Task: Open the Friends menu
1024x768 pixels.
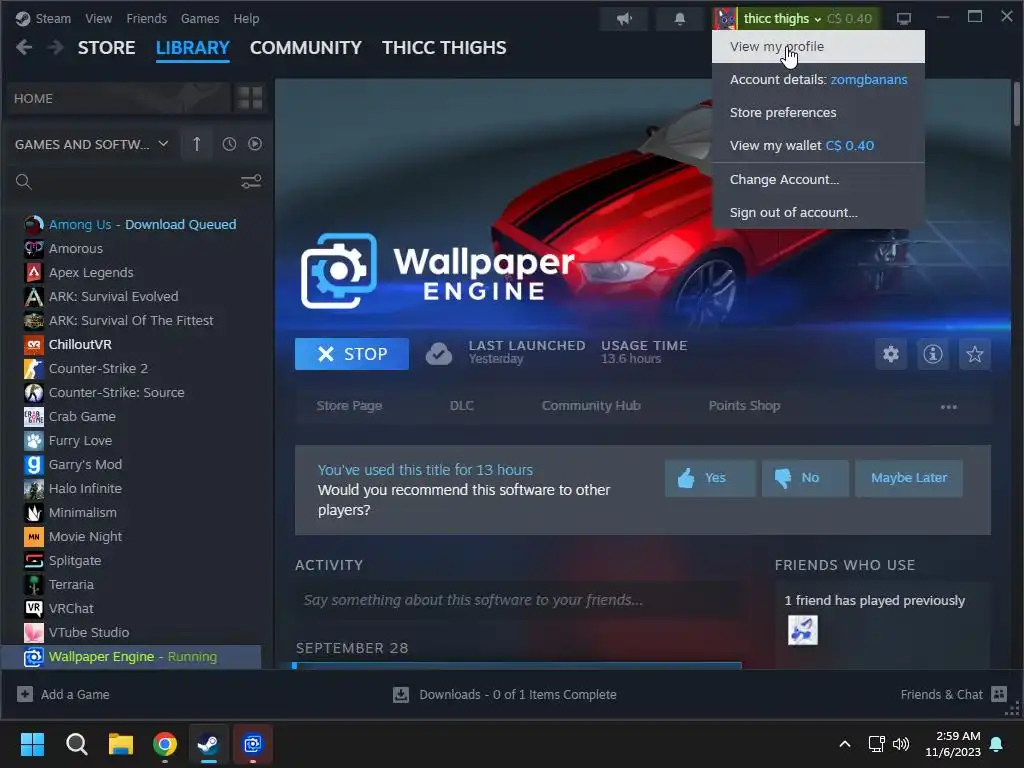Action: tap(146, 19)
